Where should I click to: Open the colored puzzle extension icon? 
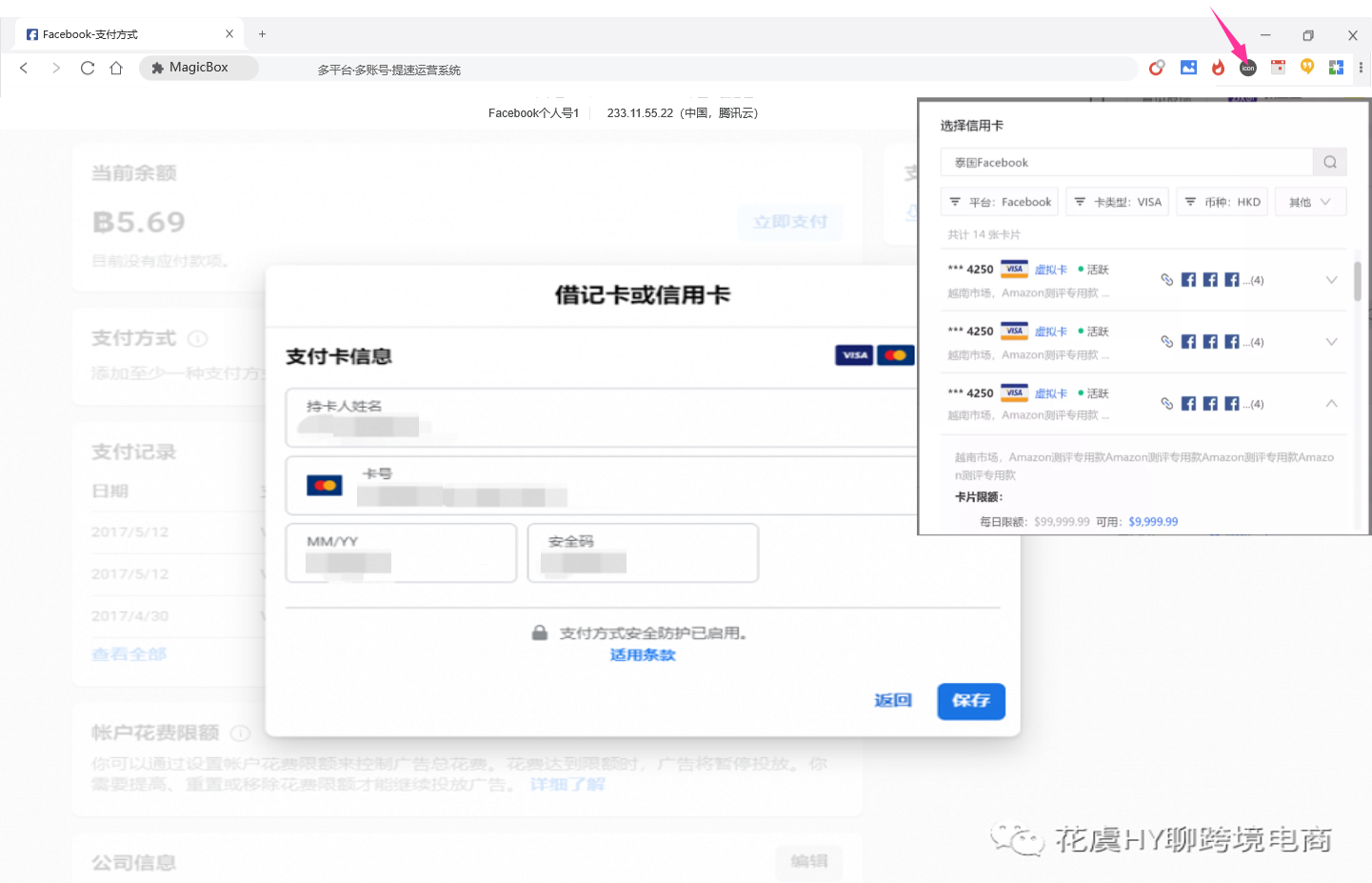[1336, 68]
